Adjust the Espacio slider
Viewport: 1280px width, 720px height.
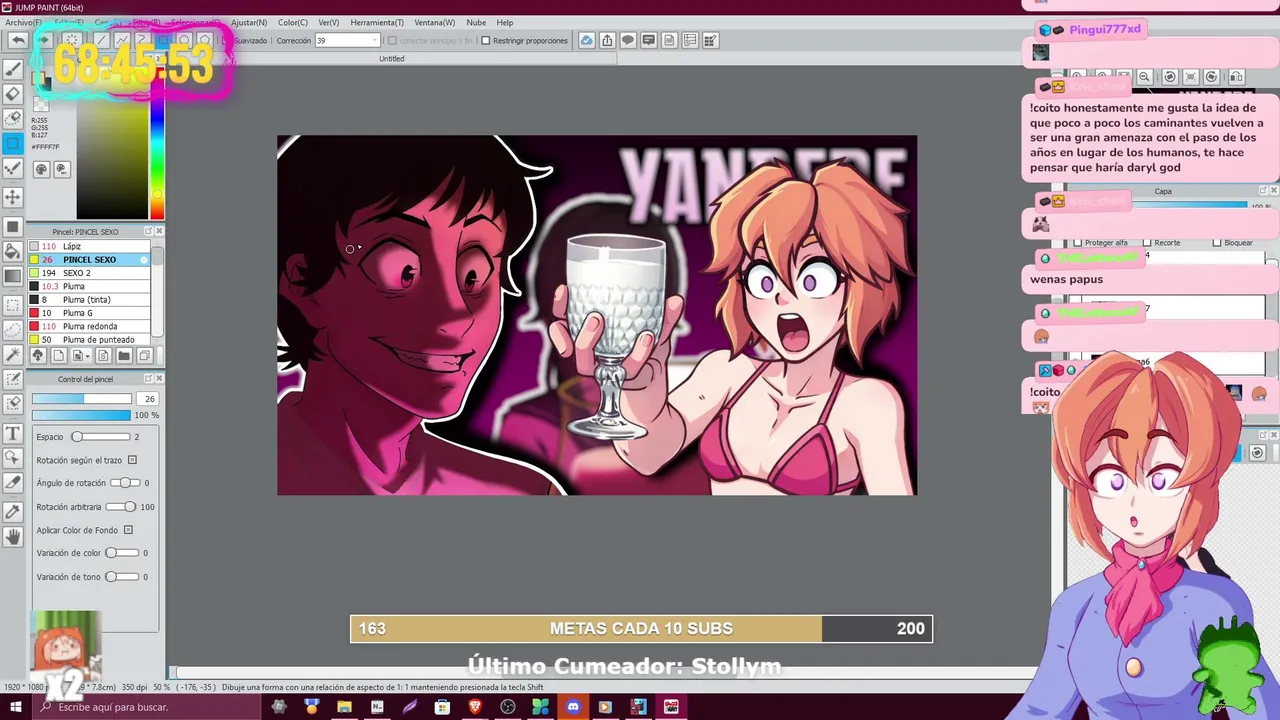101,437
